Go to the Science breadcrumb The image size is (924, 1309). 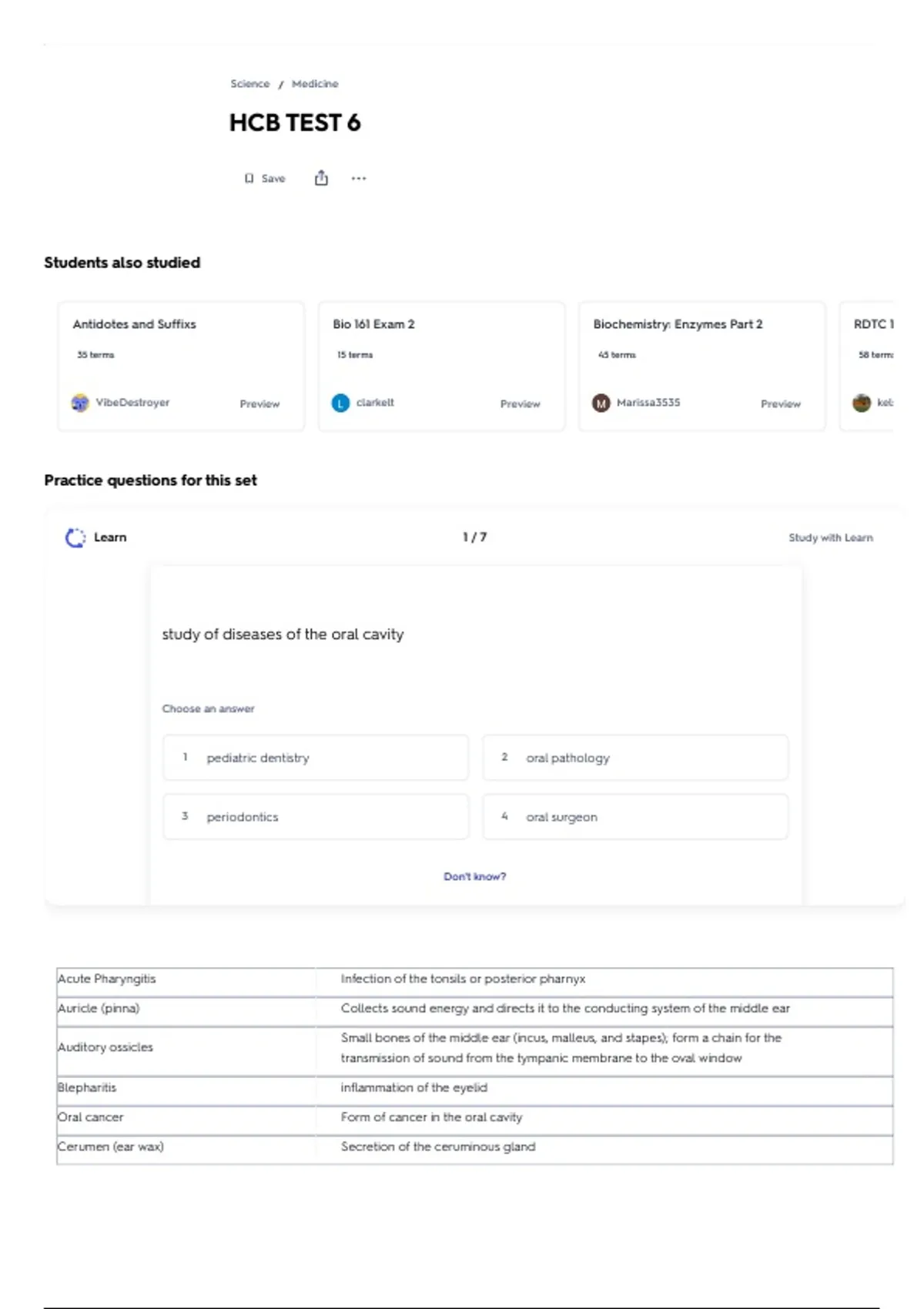tap(250, 84)
